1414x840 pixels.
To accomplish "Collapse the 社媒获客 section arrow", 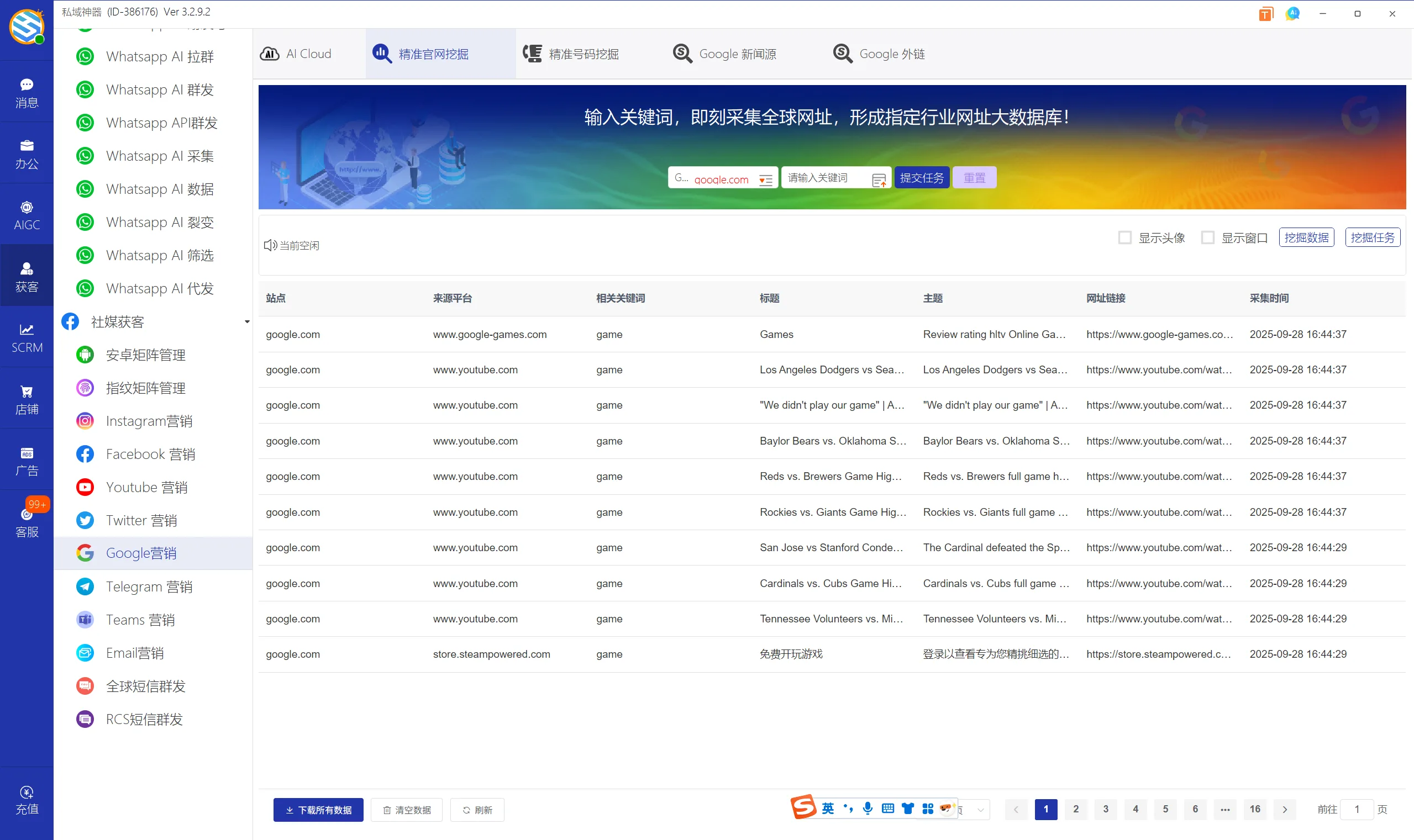I will point(247,321).
